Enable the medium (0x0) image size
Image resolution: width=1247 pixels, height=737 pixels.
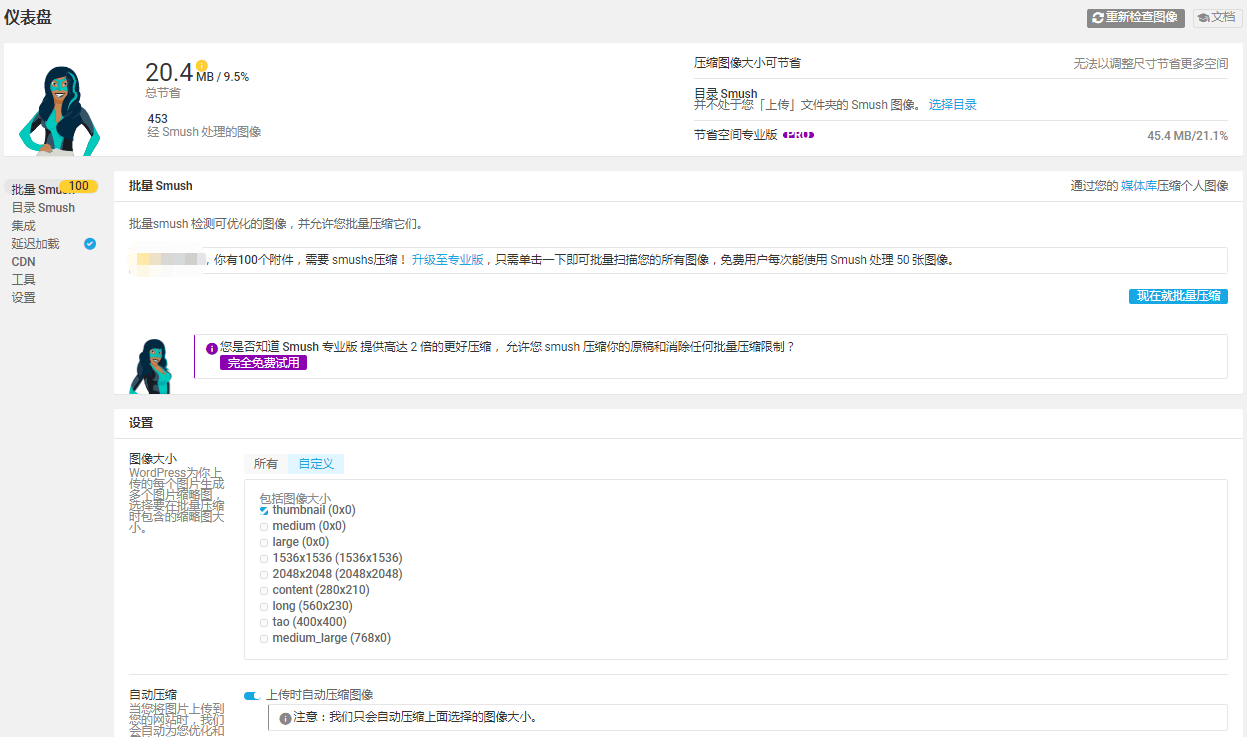point(264,526)
